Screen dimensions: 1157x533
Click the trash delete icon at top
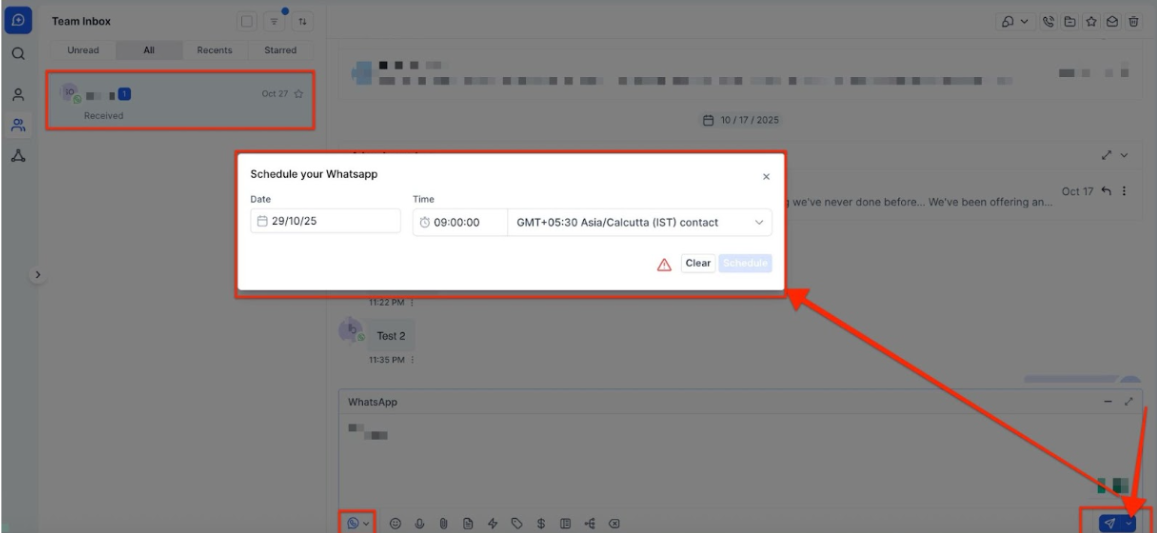[x=1133, y=22]
